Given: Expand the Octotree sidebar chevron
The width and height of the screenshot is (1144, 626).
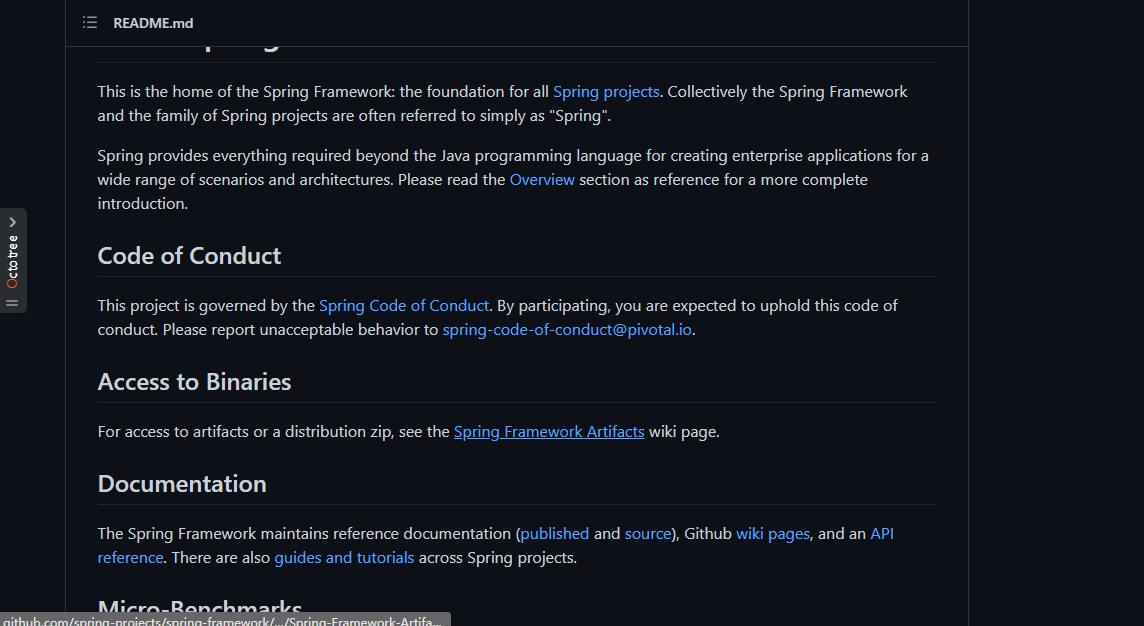Looking at the screenshot, I should [12, 223].
